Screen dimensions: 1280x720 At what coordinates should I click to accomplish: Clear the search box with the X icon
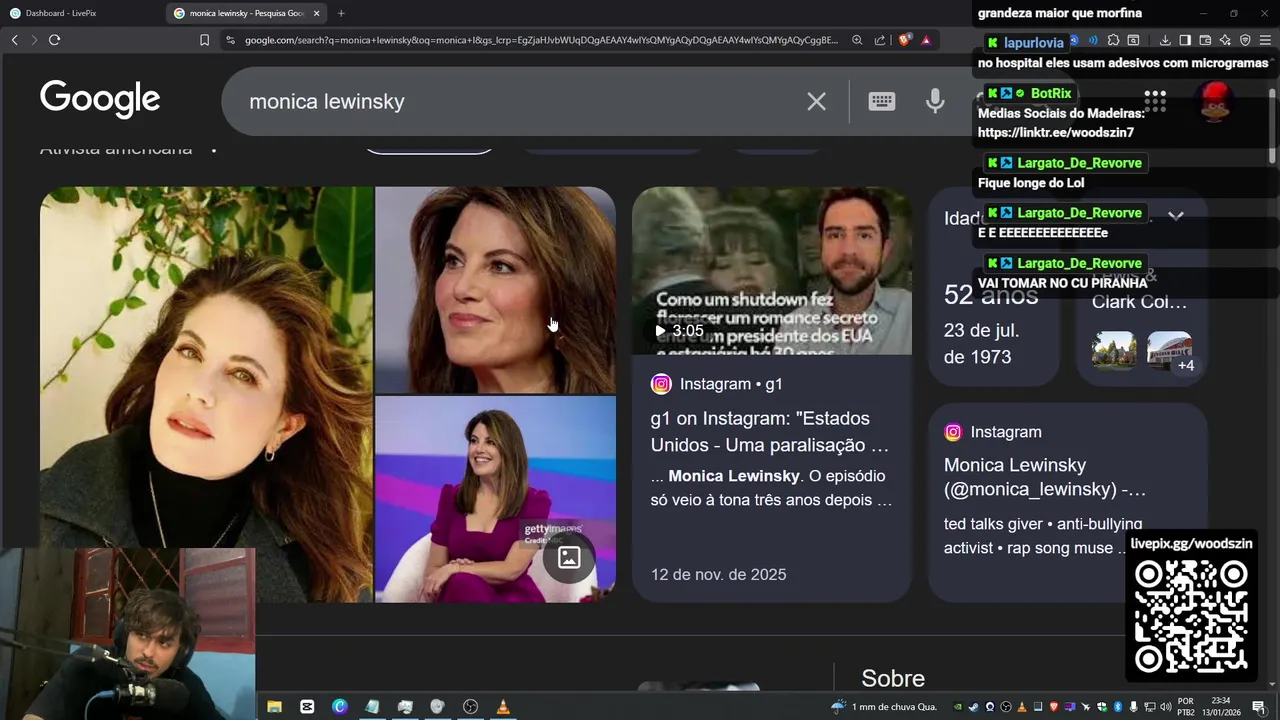[x=817, y=101]
